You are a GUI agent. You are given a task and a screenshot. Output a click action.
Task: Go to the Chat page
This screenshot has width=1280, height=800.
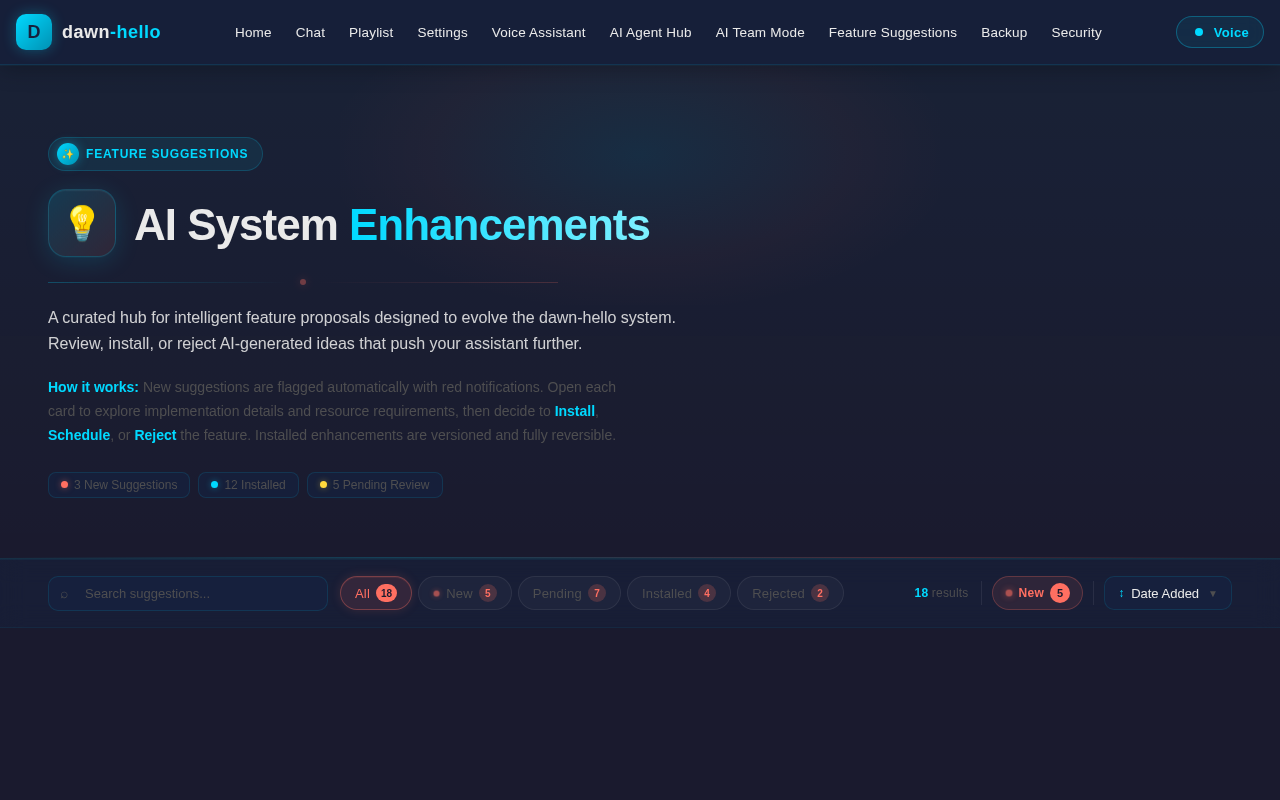click(310, 32)
